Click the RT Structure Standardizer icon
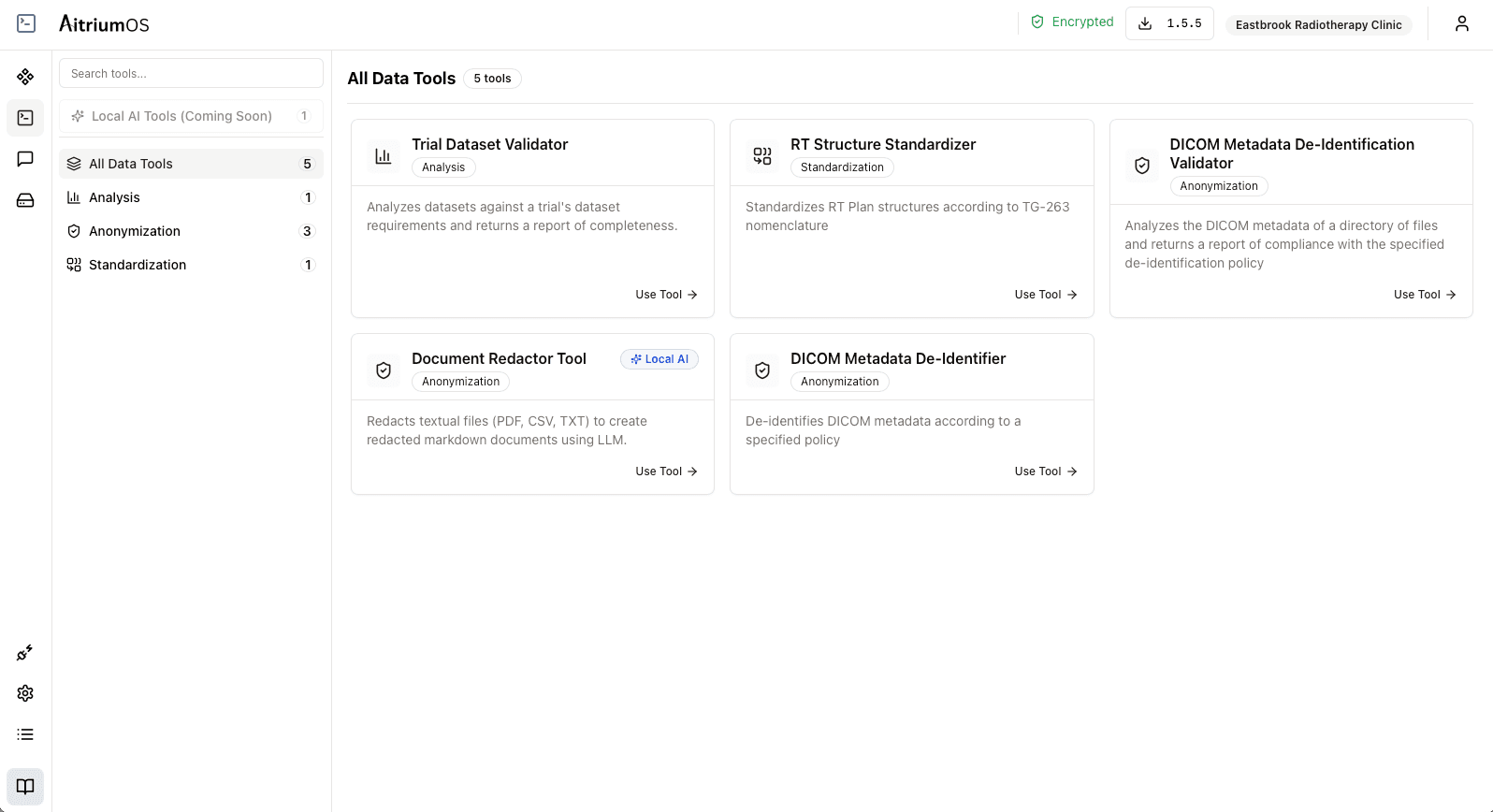The height and width of the screenshot is (812, 1493). click(x=762, y=156)
